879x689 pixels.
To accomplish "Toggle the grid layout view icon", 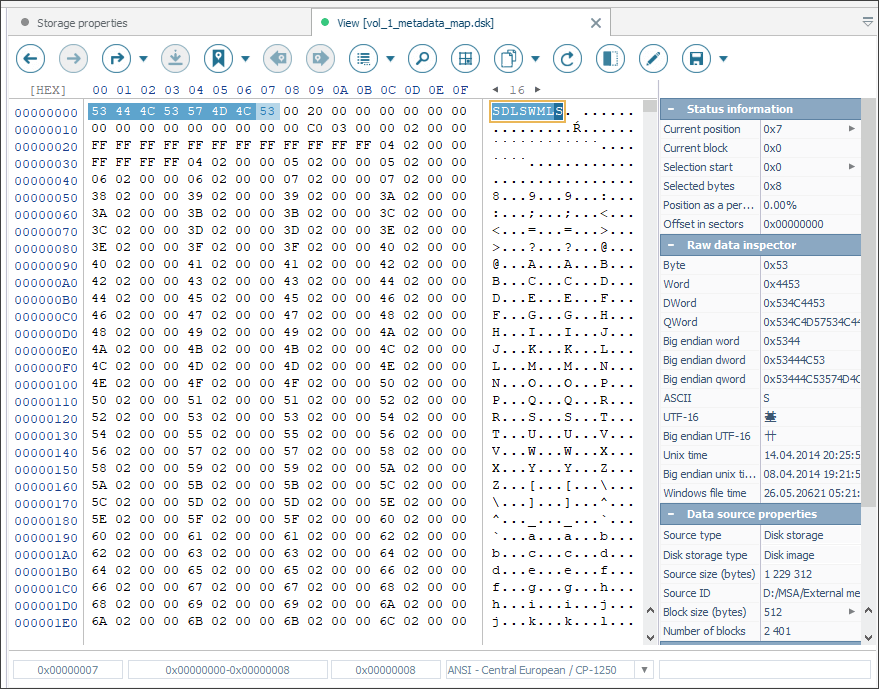I will [464, 59].
